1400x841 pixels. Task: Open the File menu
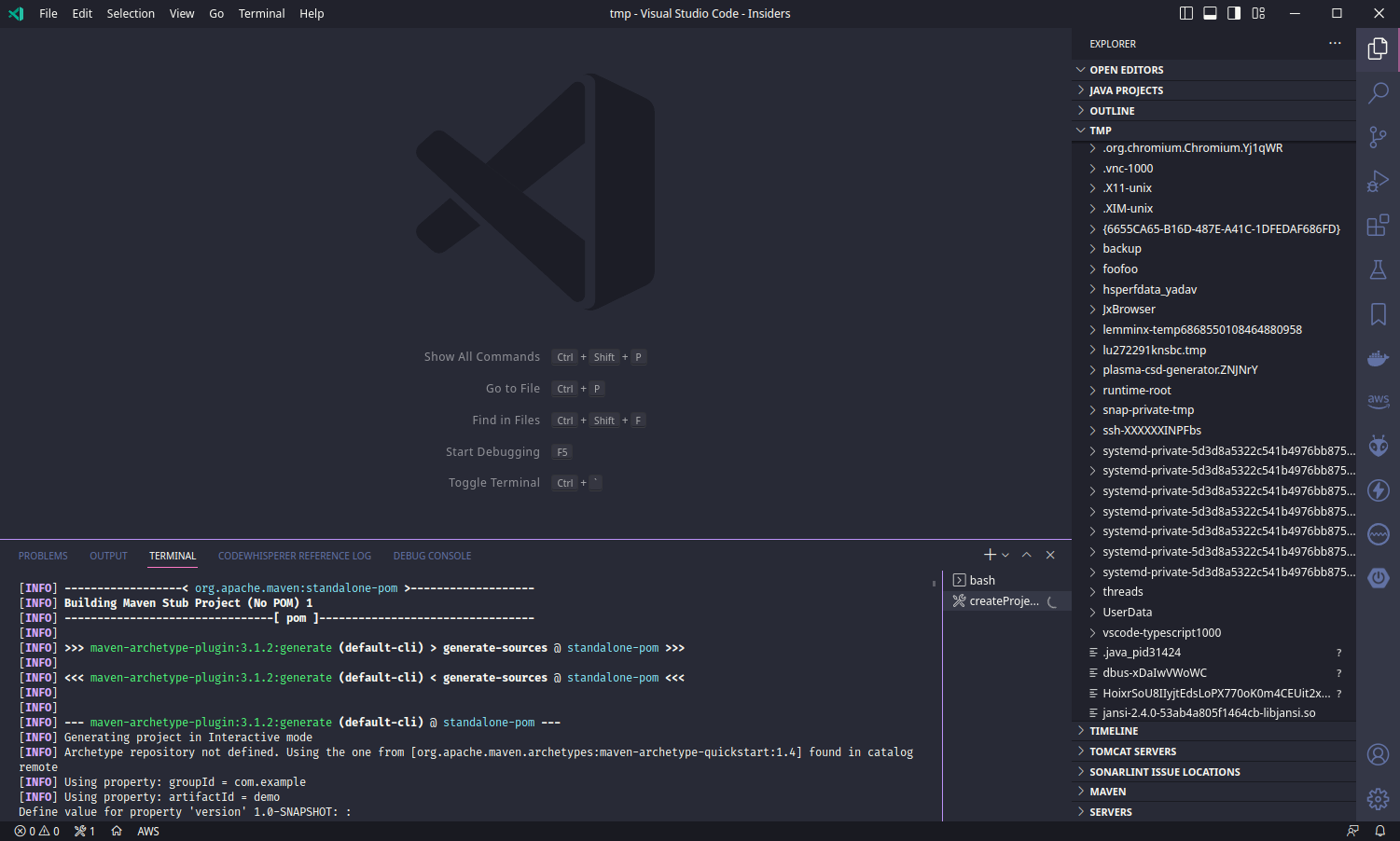pos(49,13)
